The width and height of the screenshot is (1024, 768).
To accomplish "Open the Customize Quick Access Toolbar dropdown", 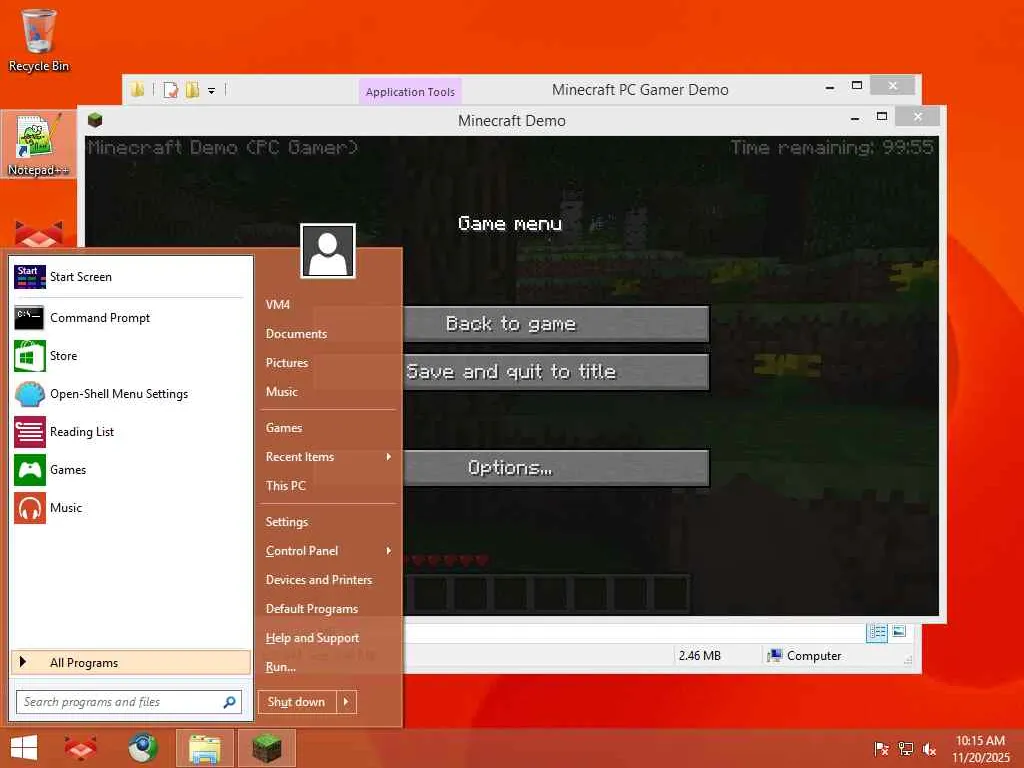I will click(x=212, y=91).
